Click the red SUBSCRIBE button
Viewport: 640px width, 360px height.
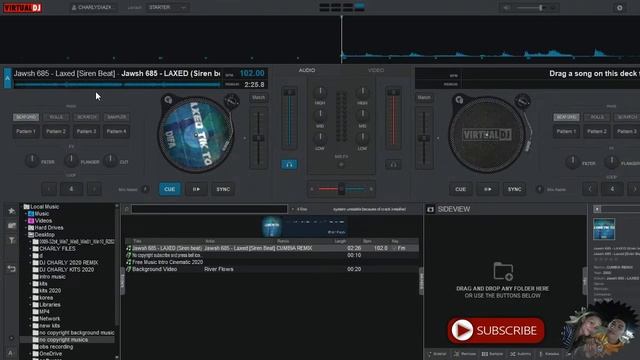click(x=496, y=330)
